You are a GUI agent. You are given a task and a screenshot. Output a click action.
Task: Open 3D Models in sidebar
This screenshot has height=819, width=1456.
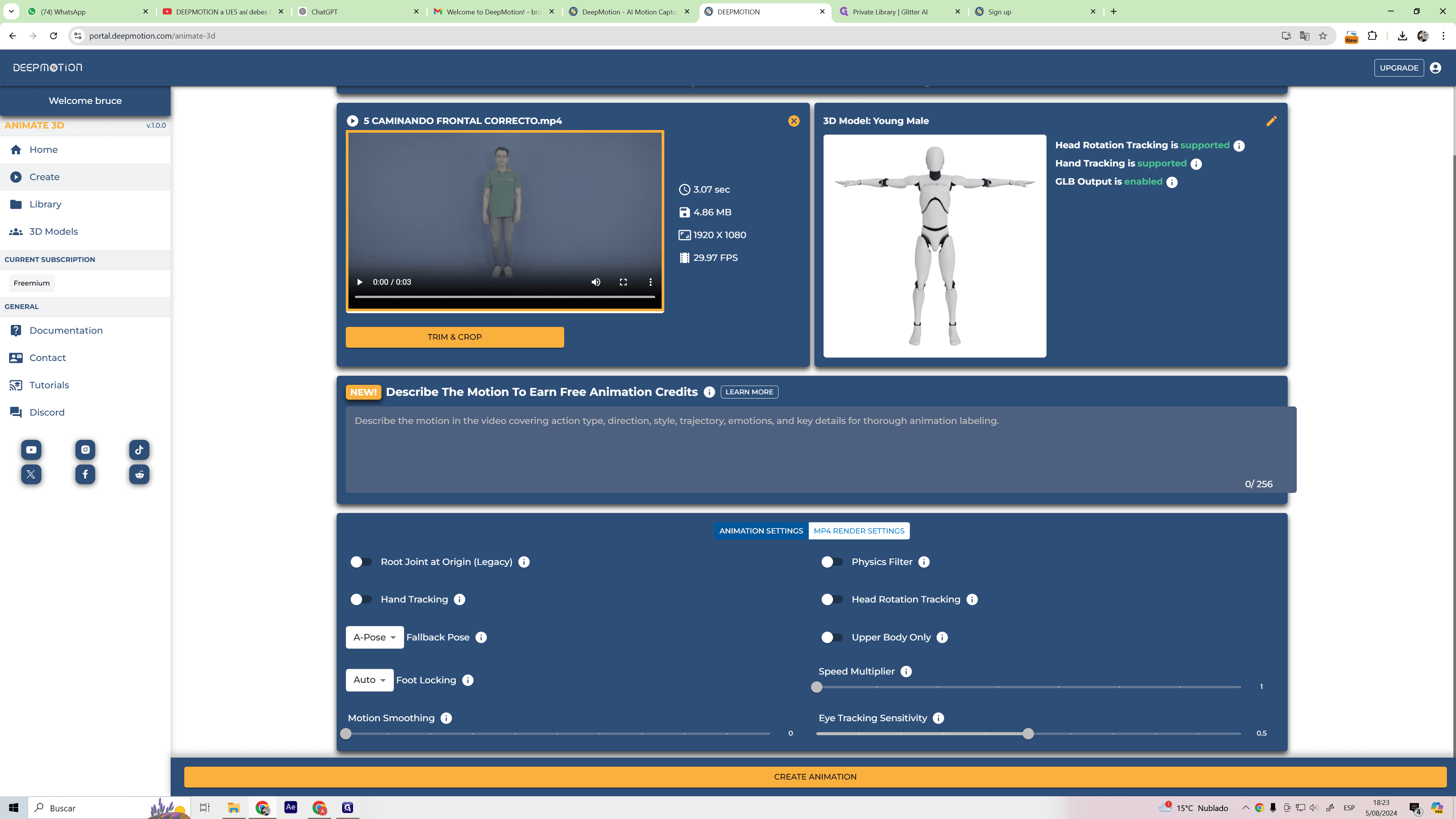(x=85, y=232)
